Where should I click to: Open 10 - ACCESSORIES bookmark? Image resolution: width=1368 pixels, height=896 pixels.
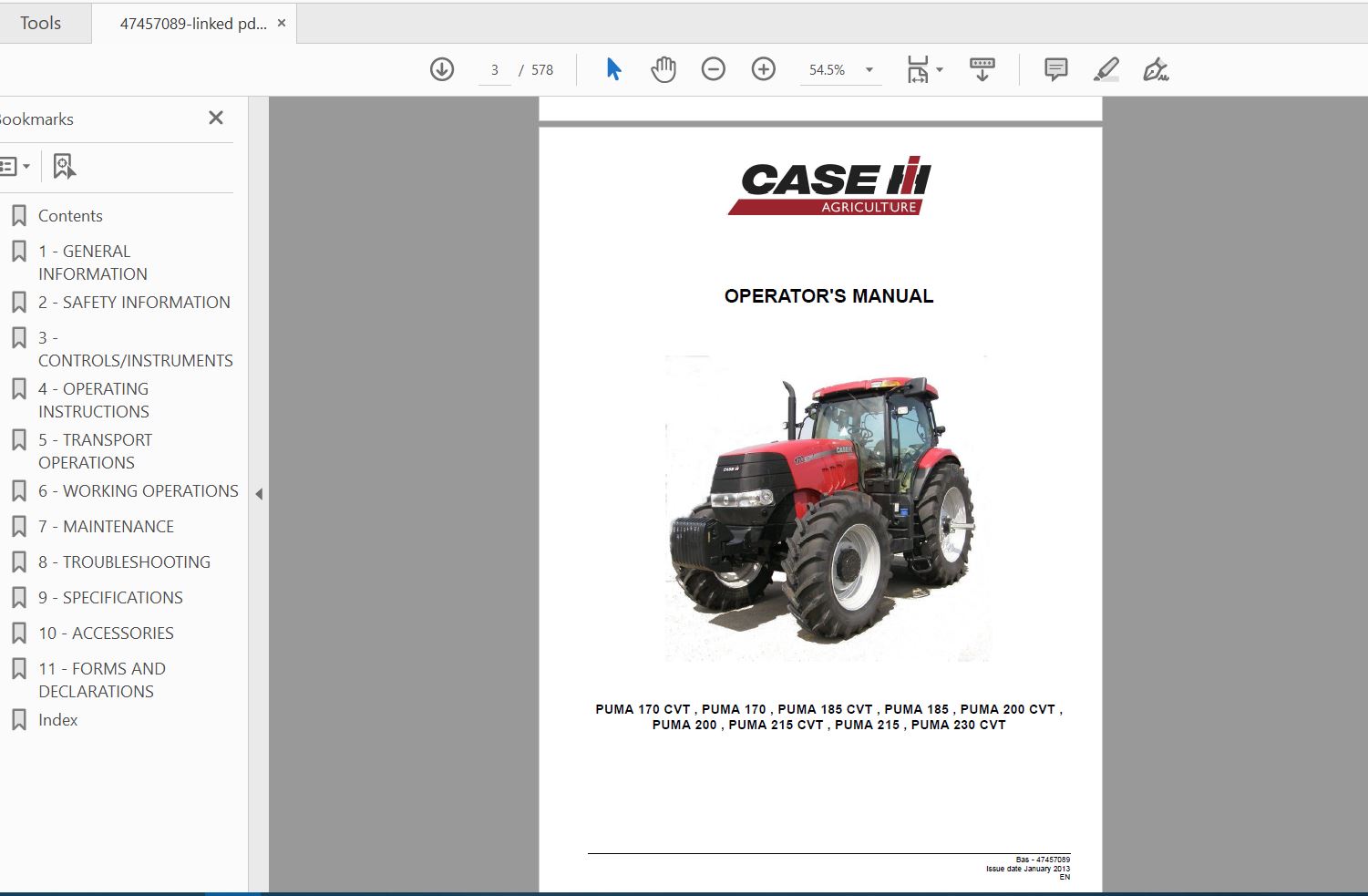pyautogui.click(x=106, y=633)
